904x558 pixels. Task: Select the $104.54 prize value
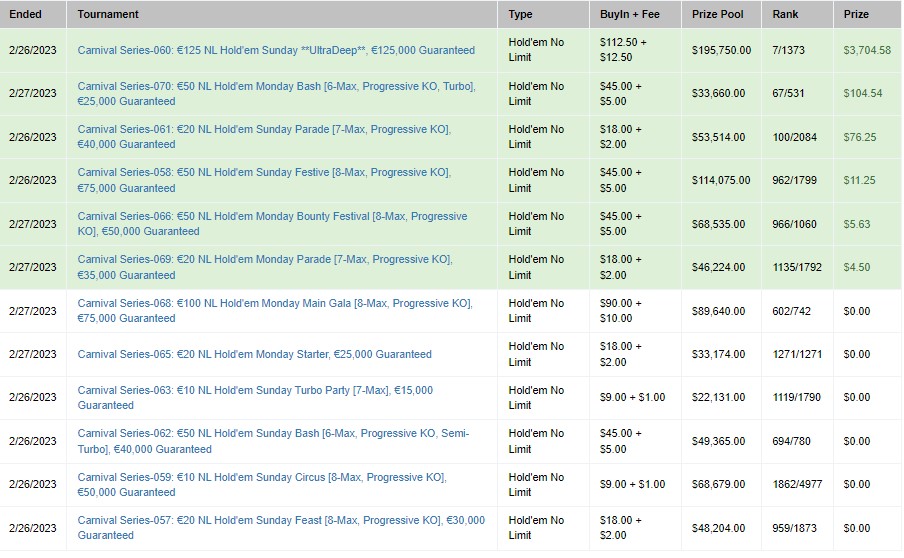coord(862,93)
